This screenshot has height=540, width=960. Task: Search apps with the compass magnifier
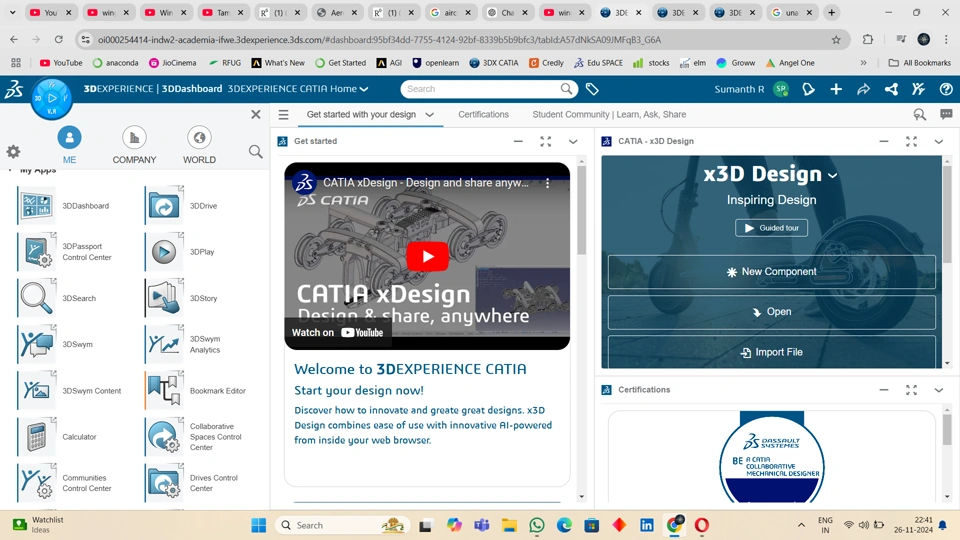coord(255,151)
